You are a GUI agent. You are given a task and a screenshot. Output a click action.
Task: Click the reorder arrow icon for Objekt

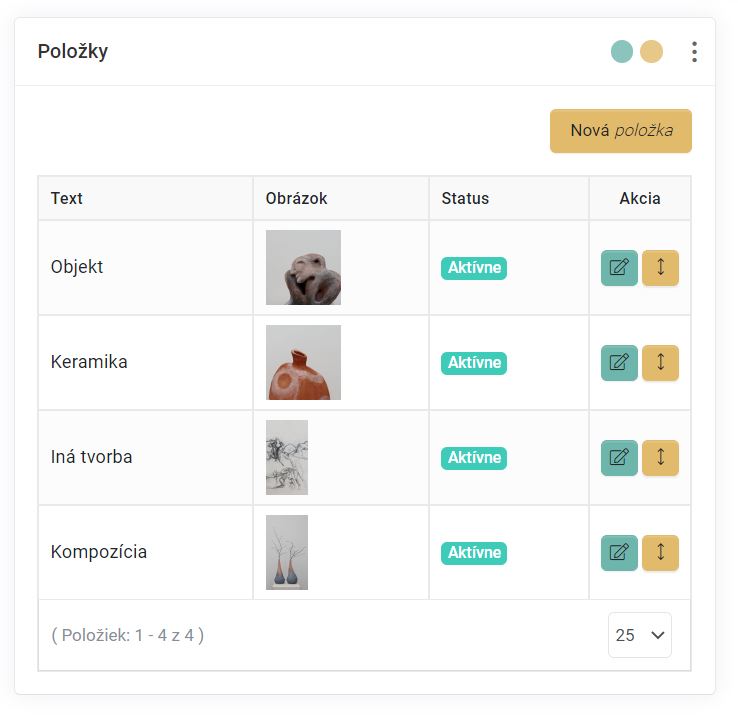click(x=660, y=268)
